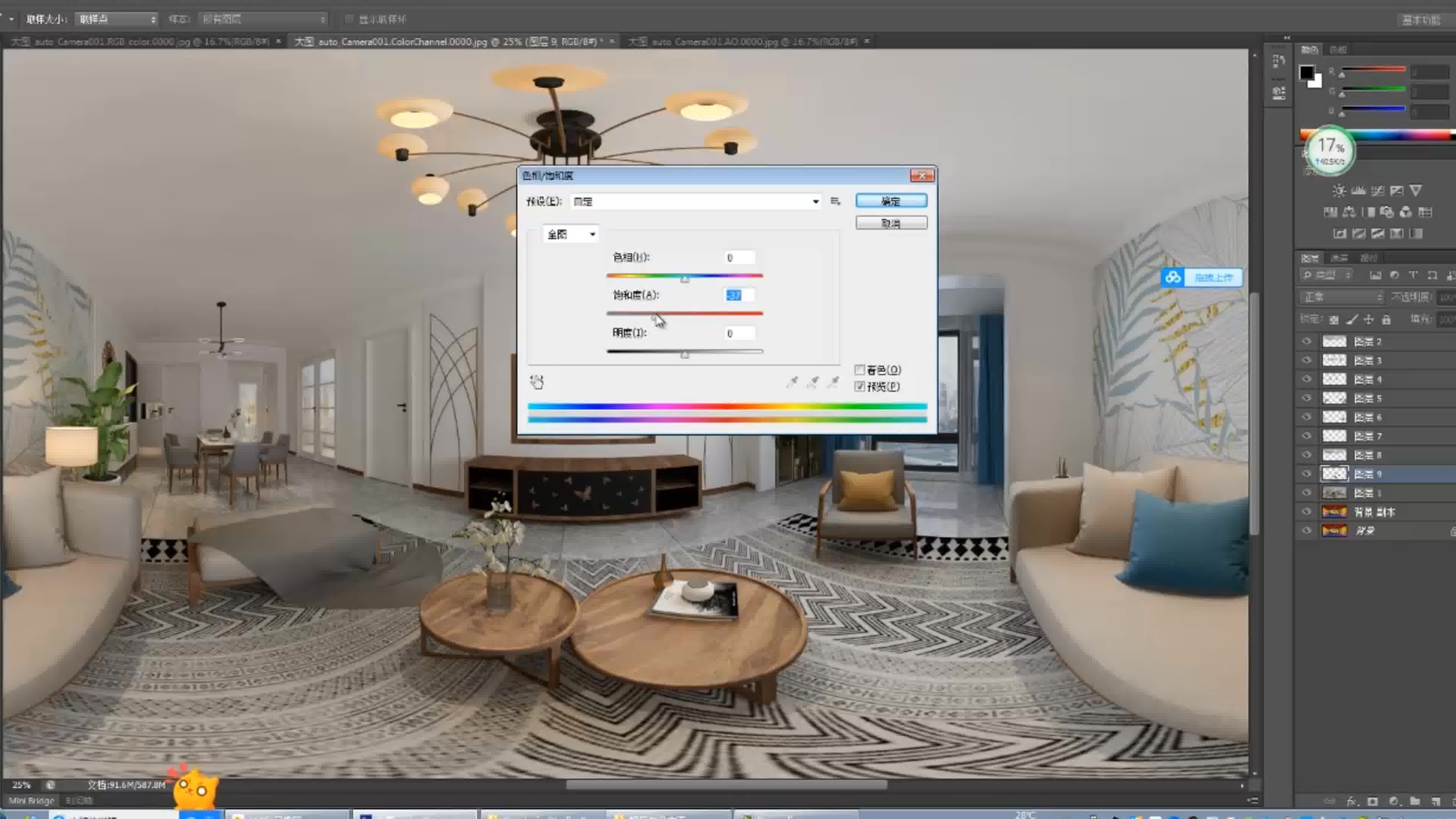Image resolution: width=1456 pixels, height=819 pixels.
Task: Open the sample layers dropdown in options bar
Action: (263, 19)
